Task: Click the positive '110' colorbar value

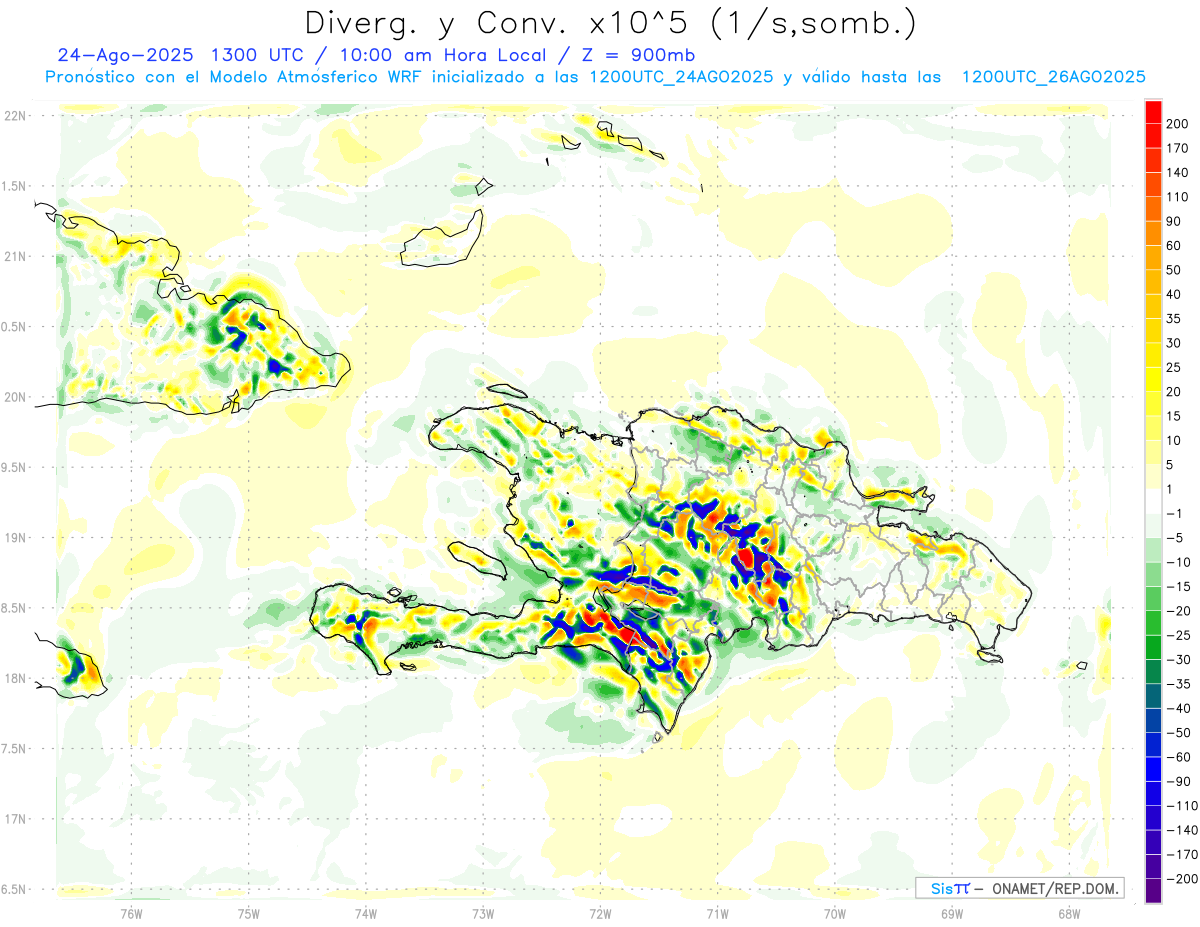Action: 1178,197
